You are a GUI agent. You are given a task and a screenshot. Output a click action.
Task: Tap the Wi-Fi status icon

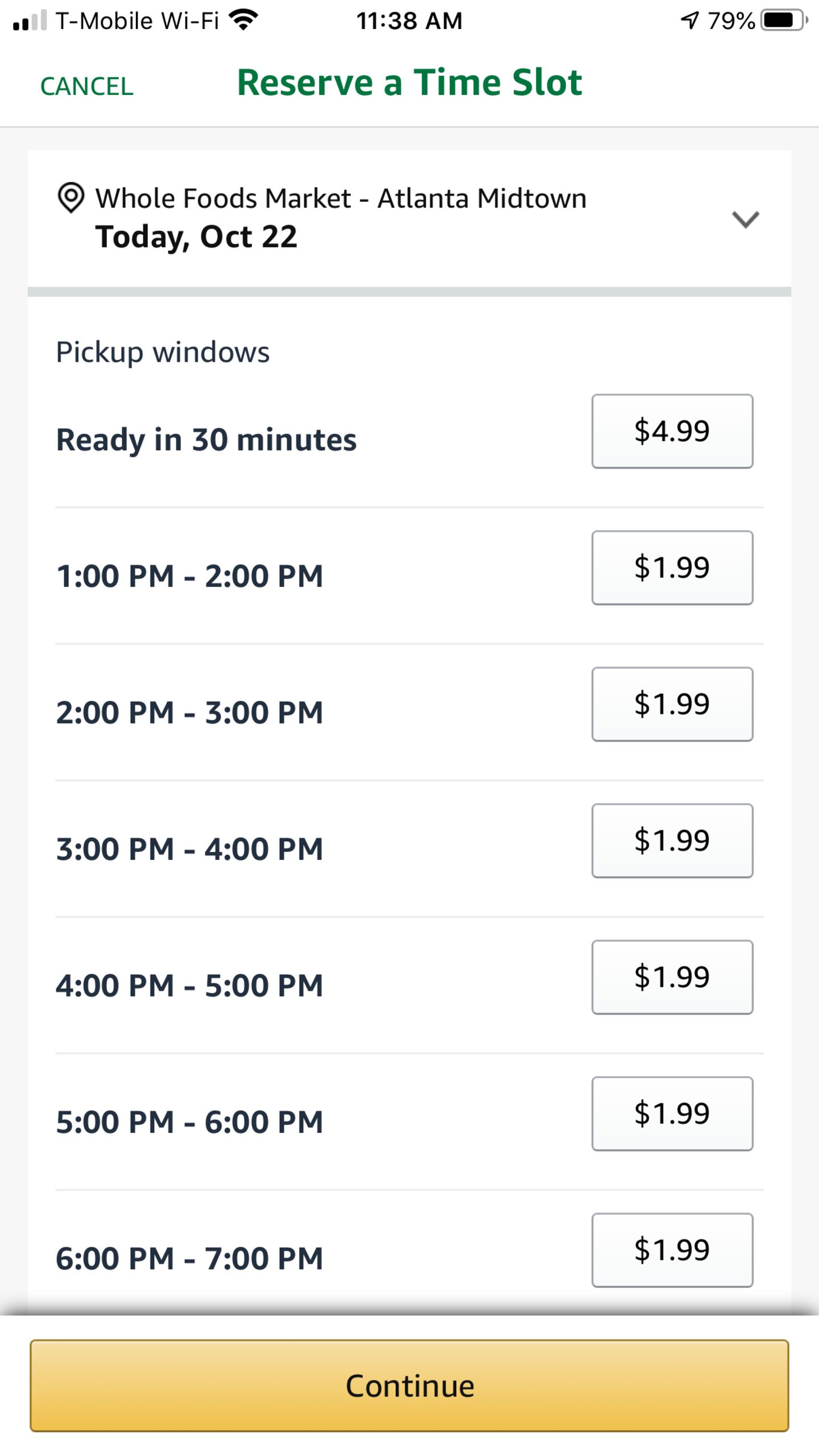(243, 20)
